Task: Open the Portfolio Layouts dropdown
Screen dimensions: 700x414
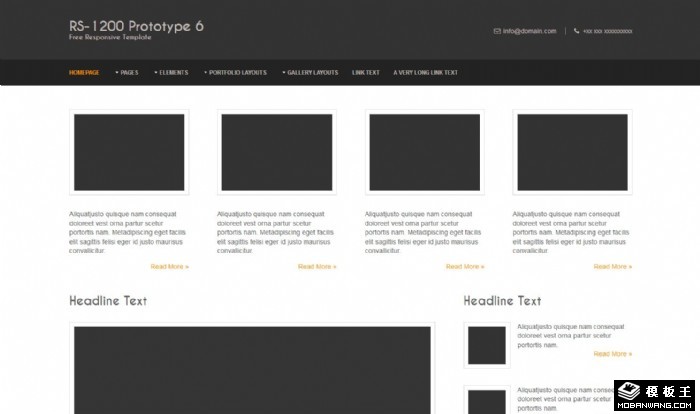Action: (x=235, y=72)
